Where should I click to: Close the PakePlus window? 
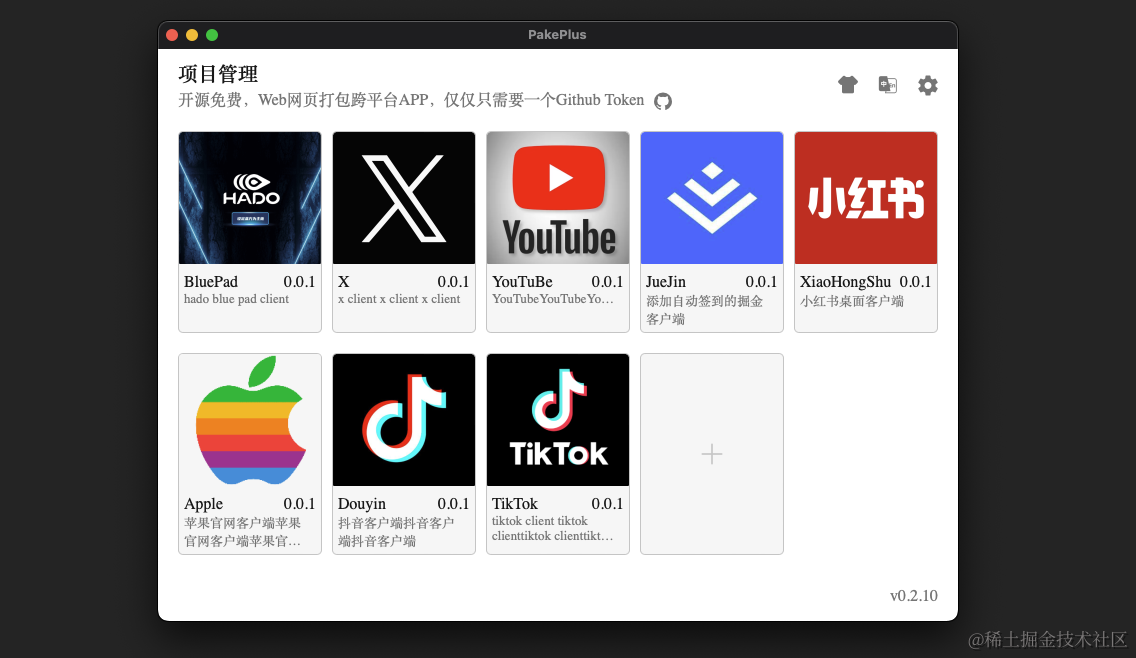click(172, 35)
